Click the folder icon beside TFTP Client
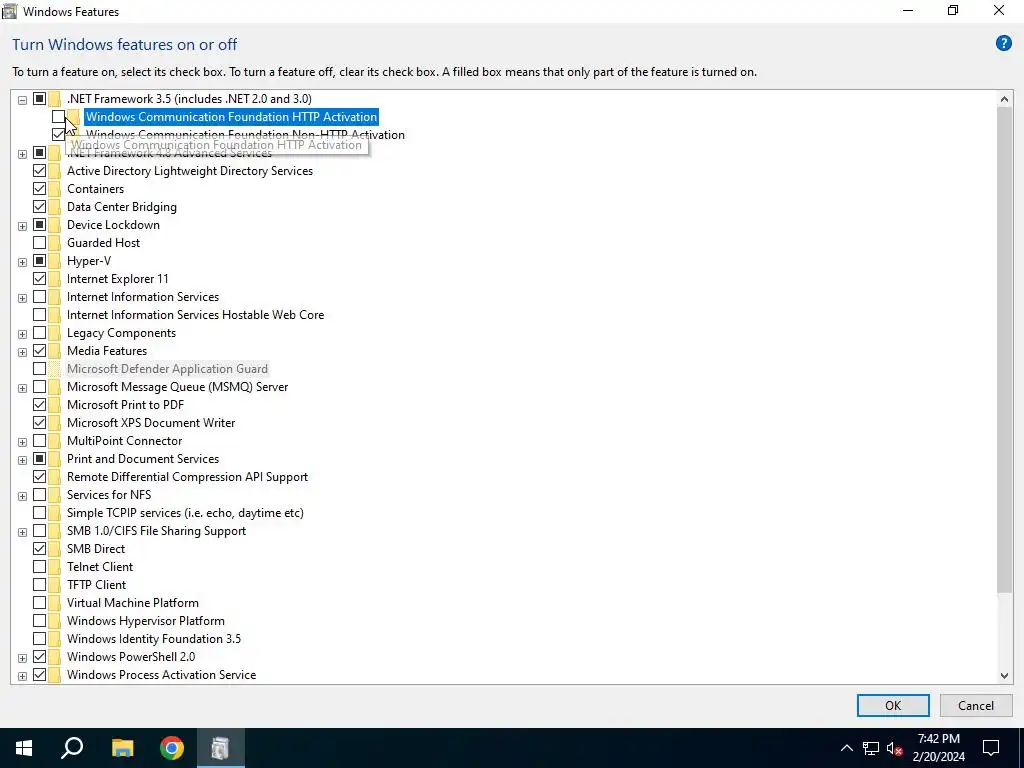This screenshot has height=768, width=1024. coord(54,584)
